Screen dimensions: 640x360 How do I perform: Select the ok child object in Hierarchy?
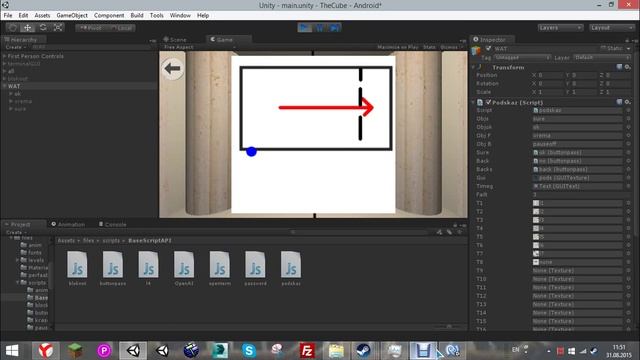tap(18, 93)
